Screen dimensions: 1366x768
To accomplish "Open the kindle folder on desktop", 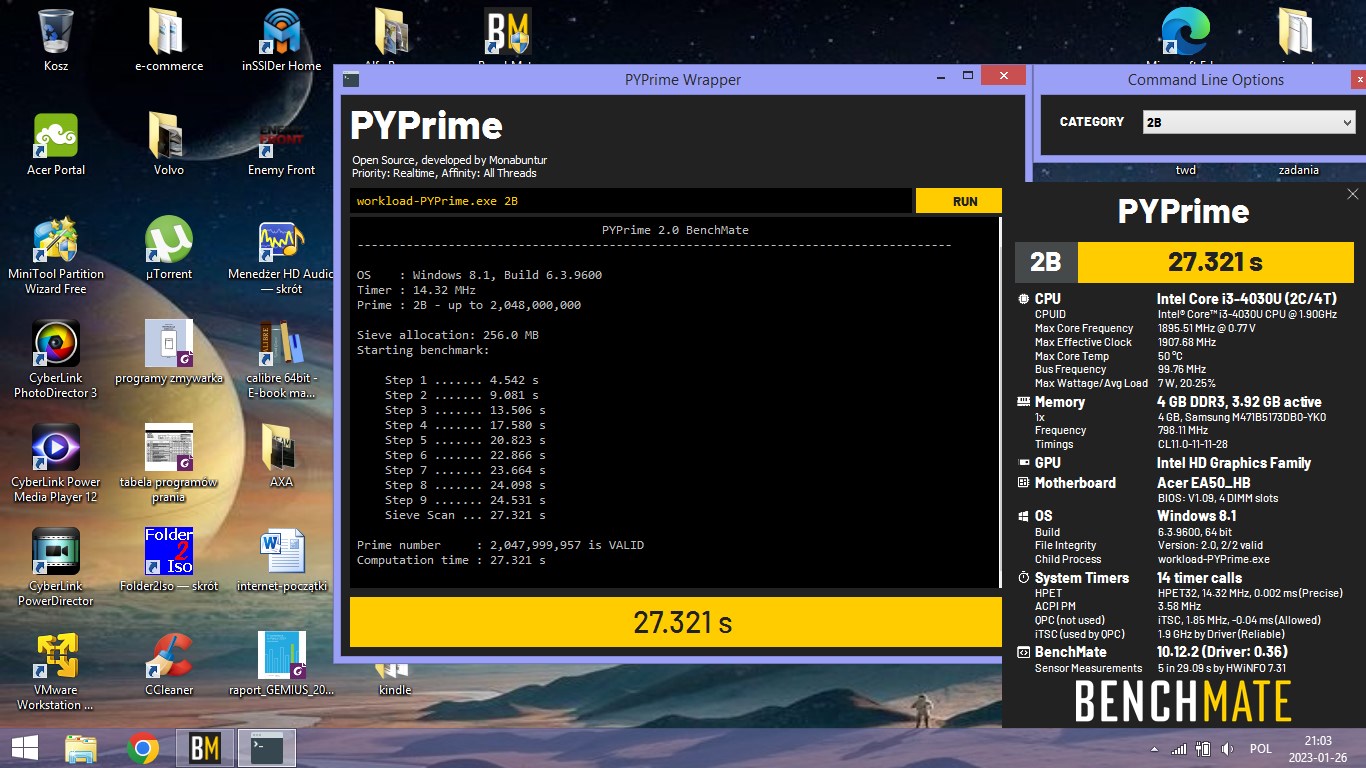I will tap(395, 680).
